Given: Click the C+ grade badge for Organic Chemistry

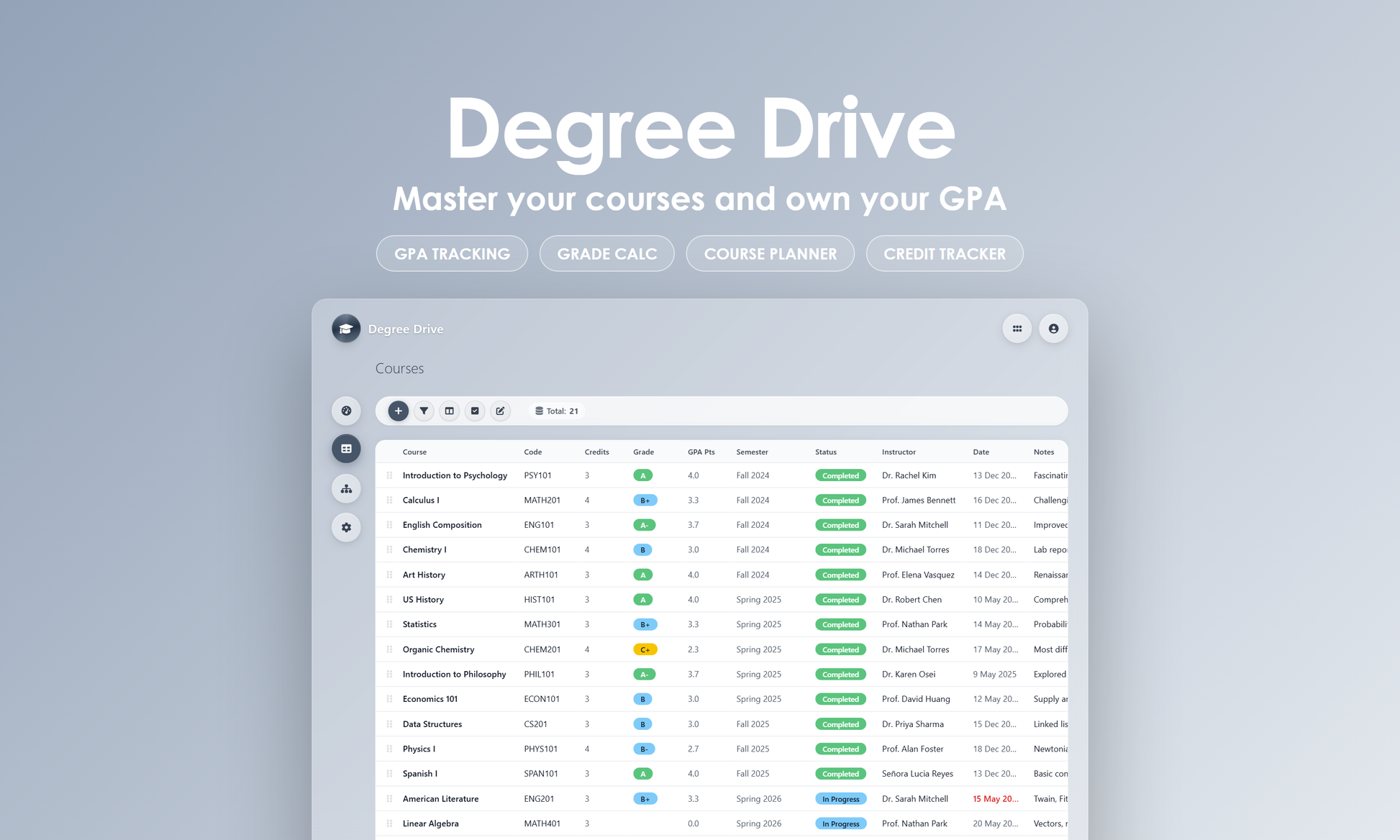Looking at the screenshot, I should pos(645,649).
